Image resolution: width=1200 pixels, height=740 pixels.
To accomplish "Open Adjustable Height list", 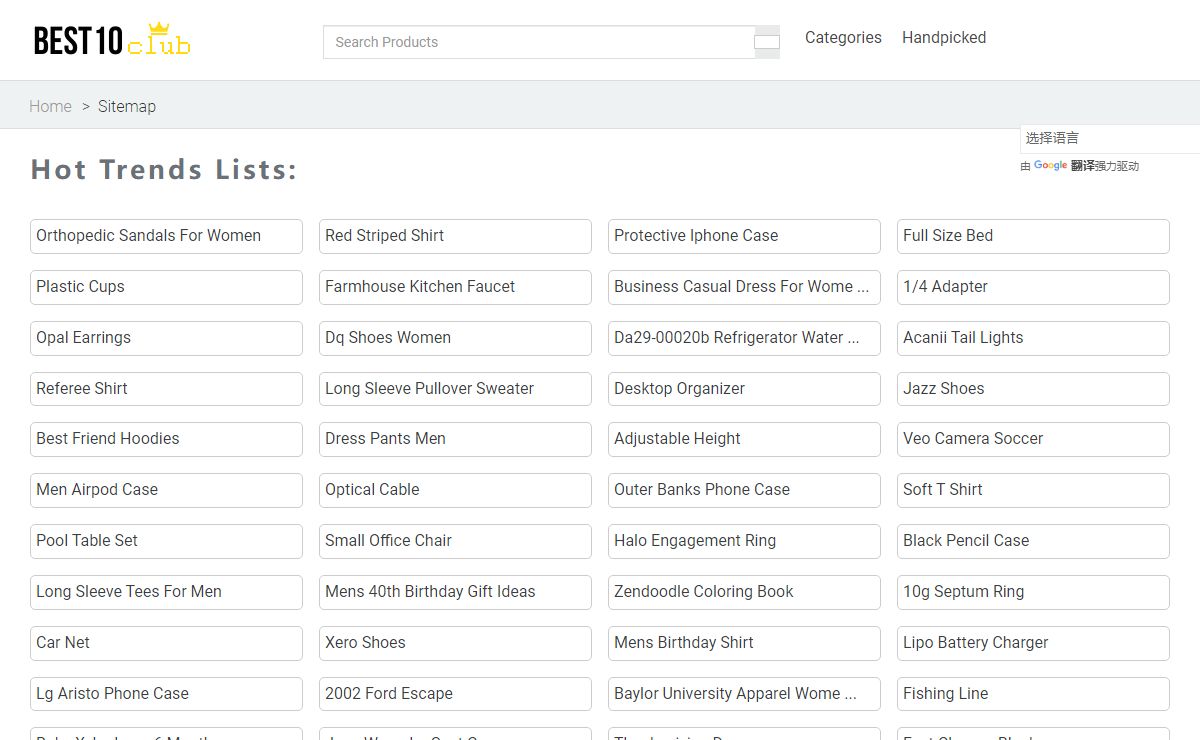I will point(744,439).
